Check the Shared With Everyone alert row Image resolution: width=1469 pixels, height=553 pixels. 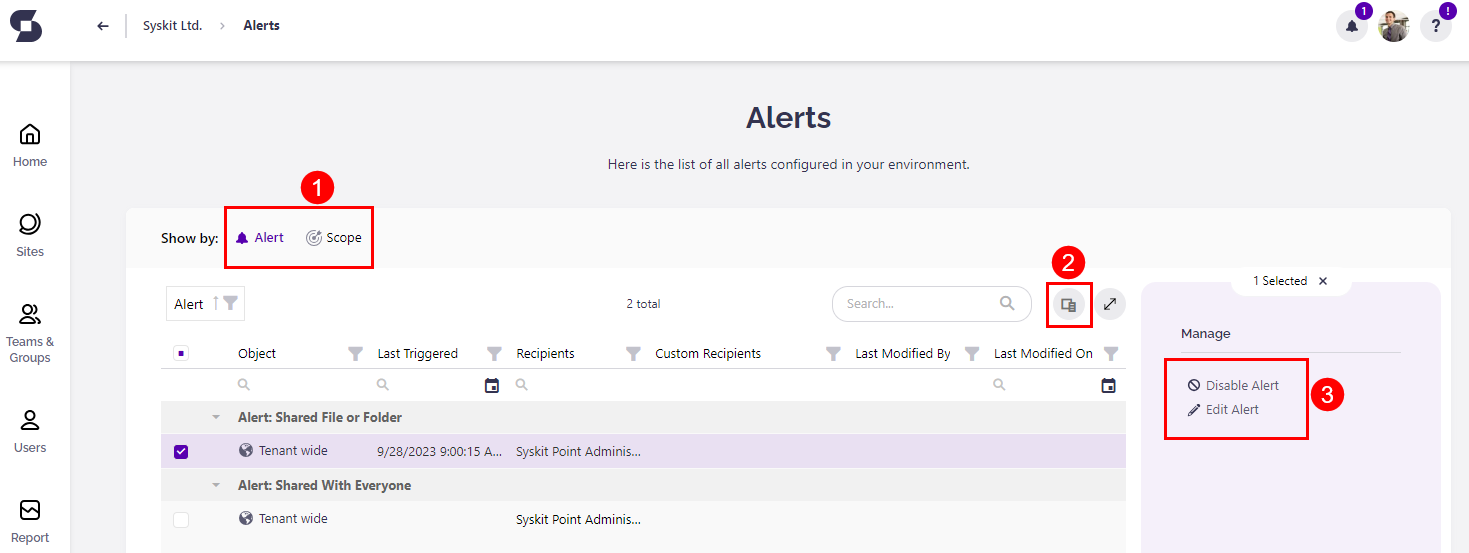pyautogui.click(x=181, y=520)
